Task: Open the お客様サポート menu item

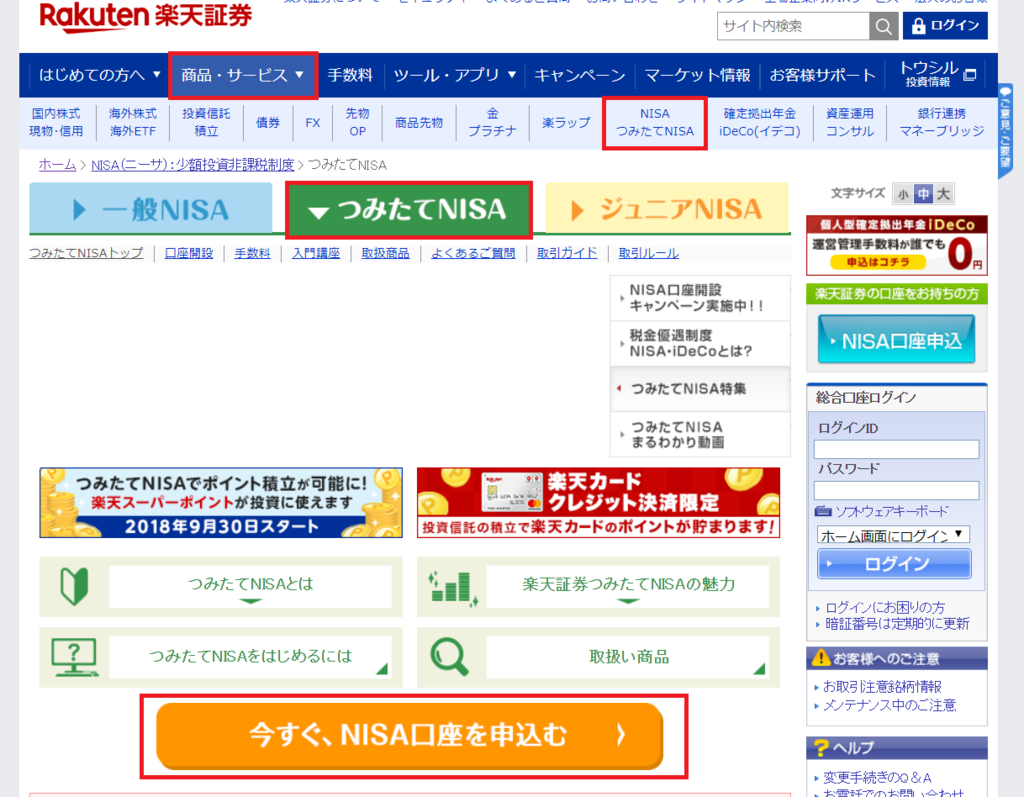Action: click(822, 75)
